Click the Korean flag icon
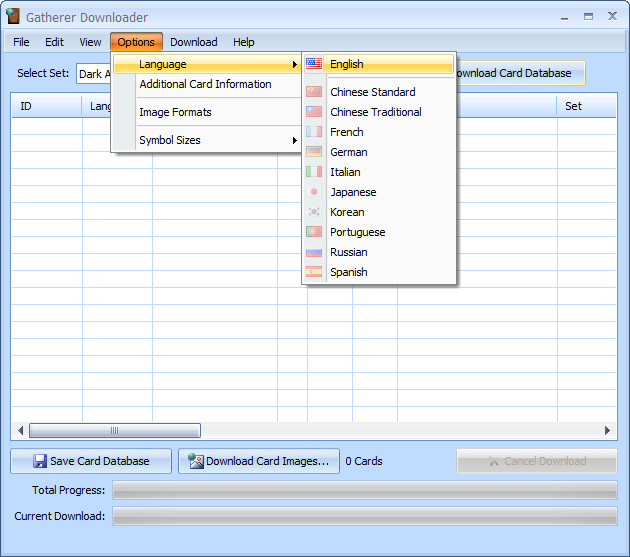 [x=314, y=212]
